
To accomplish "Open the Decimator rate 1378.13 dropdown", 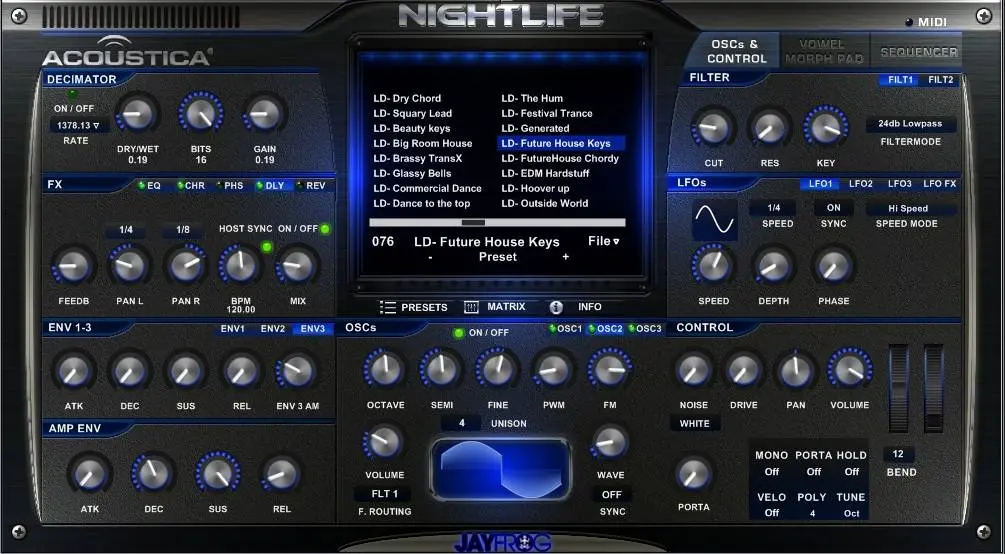I will (78, 125).
